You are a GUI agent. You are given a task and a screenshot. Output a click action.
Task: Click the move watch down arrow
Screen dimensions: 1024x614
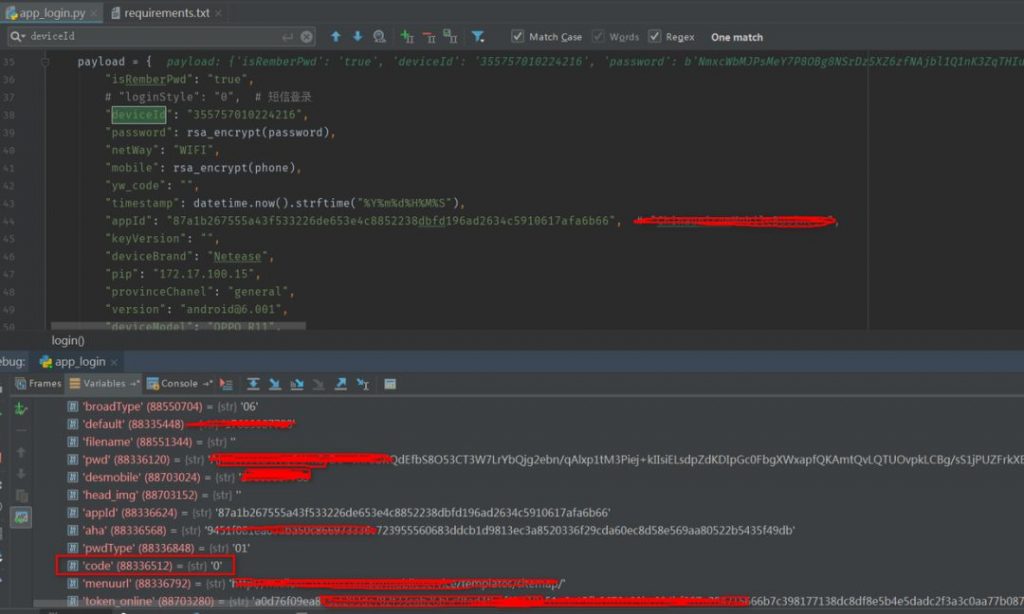pos(21,474)
